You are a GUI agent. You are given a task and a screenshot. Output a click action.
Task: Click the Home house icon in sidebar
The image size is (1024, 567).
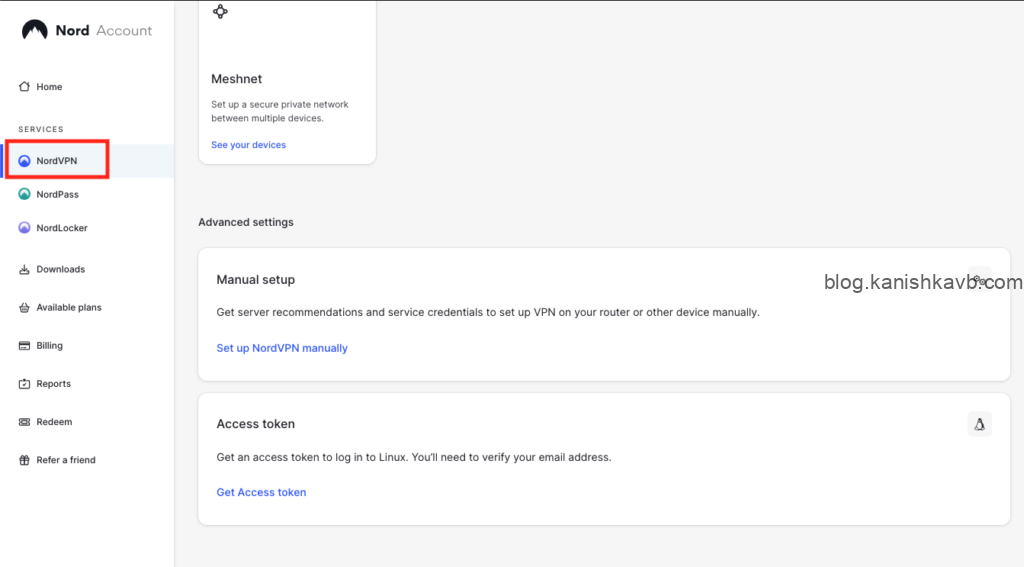25,87
